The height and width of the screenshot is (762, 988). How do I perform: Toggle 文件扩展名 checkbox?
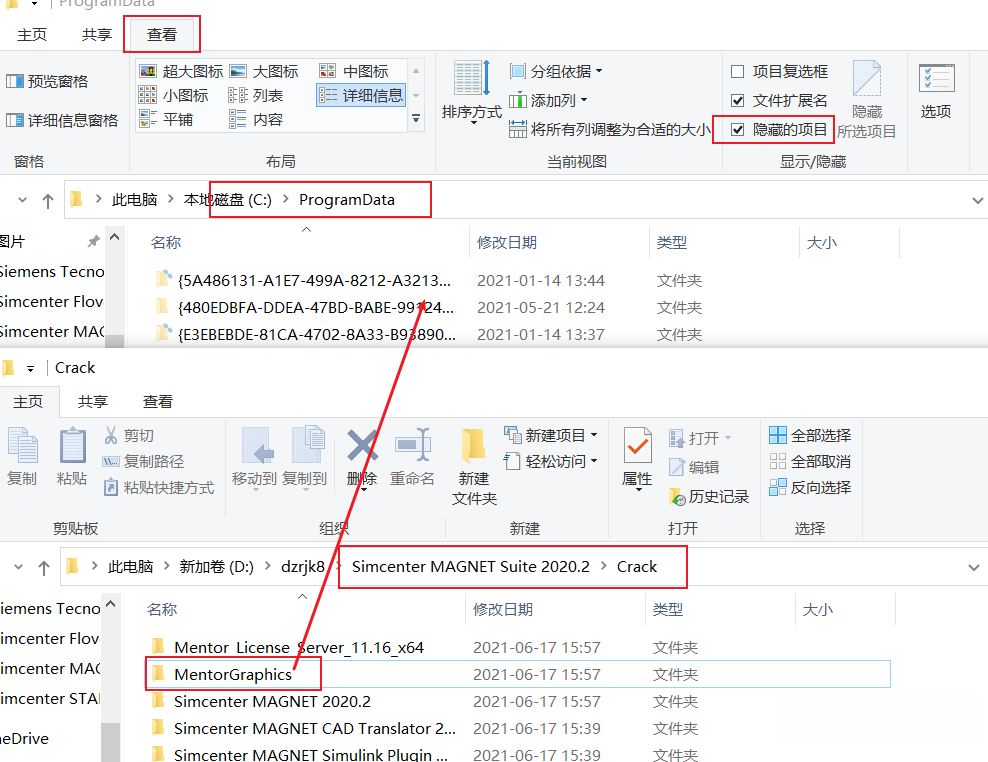point(737,100)
